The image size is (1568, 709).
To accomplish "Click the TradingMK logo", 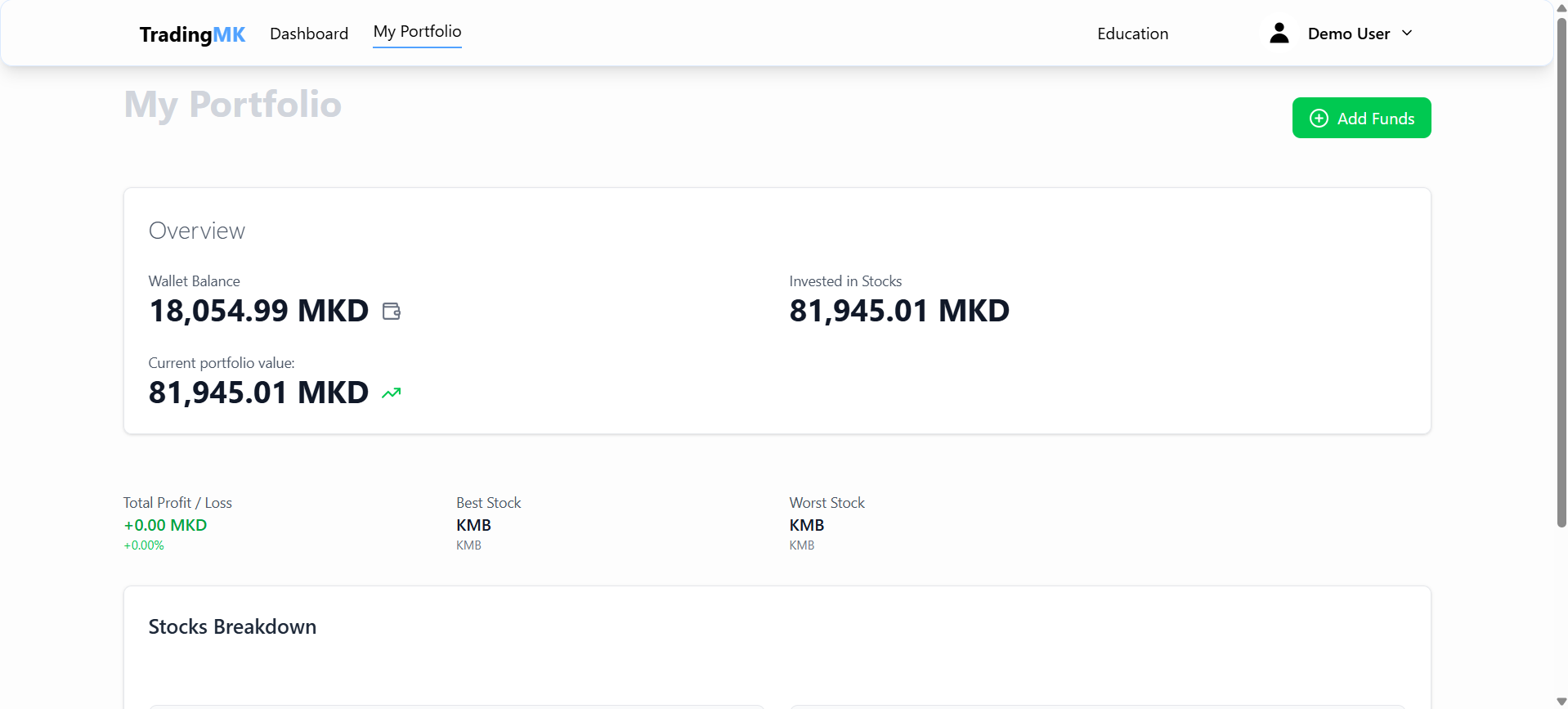I will coord(192,34).
